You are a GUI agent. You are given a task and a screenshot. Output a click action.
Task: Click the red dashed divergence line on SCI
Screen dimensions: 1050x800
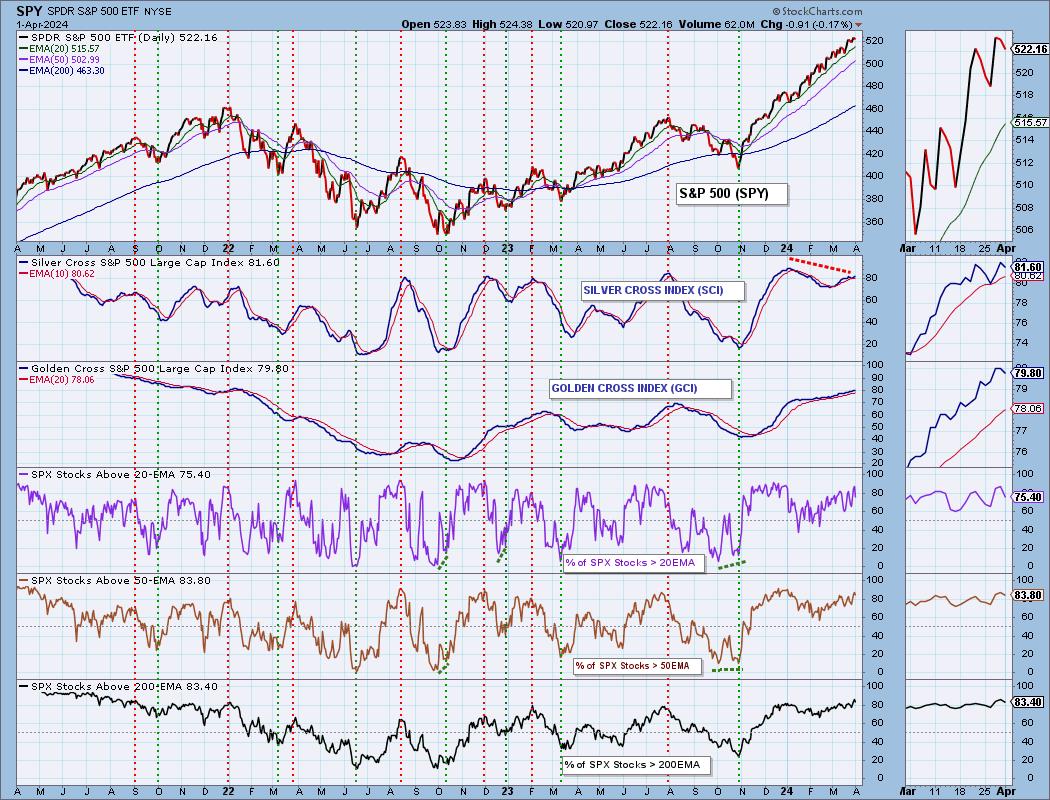(x=822, y=264)
